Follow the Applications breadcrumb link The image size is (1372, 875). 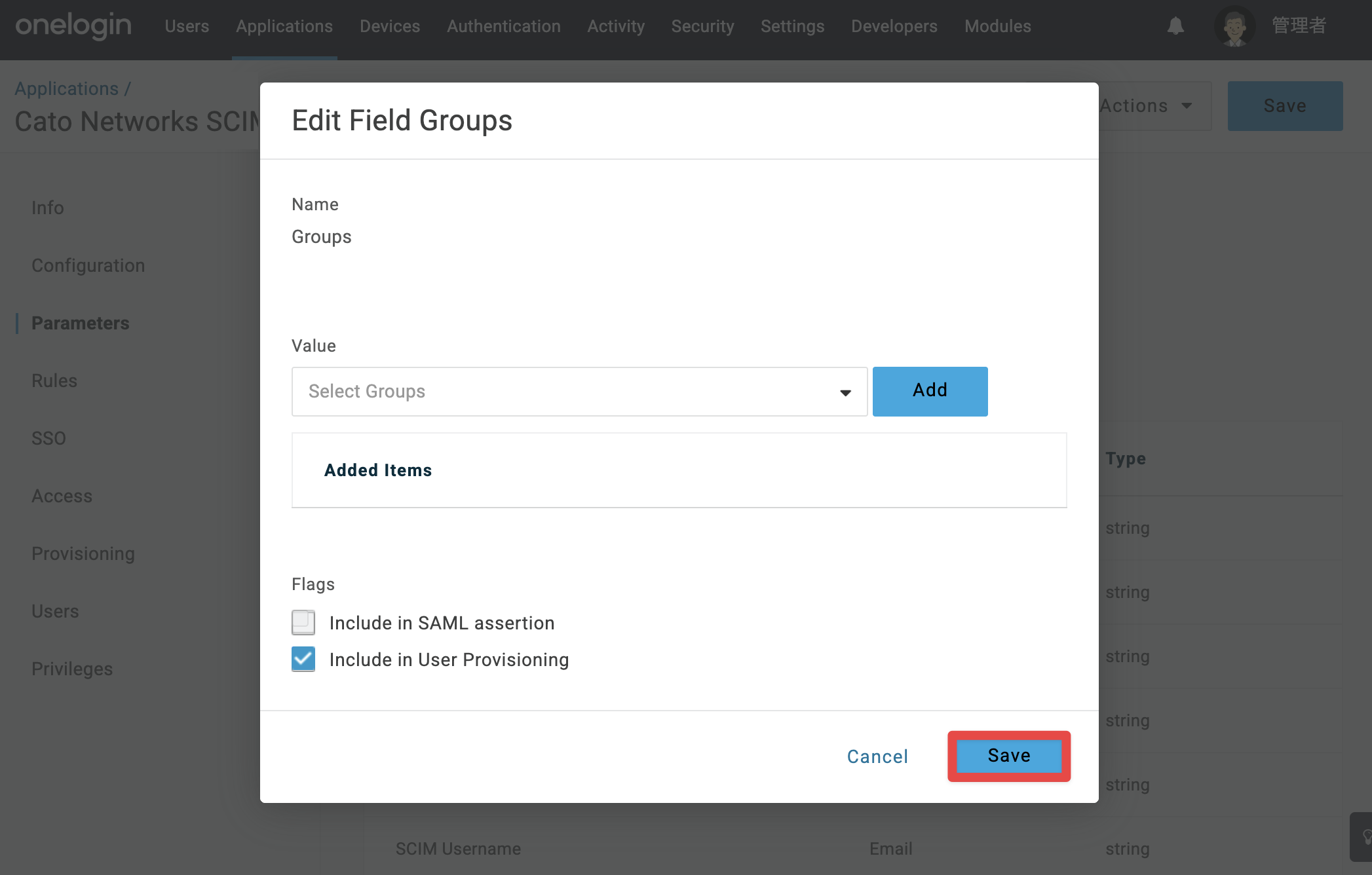click(67, 88)
